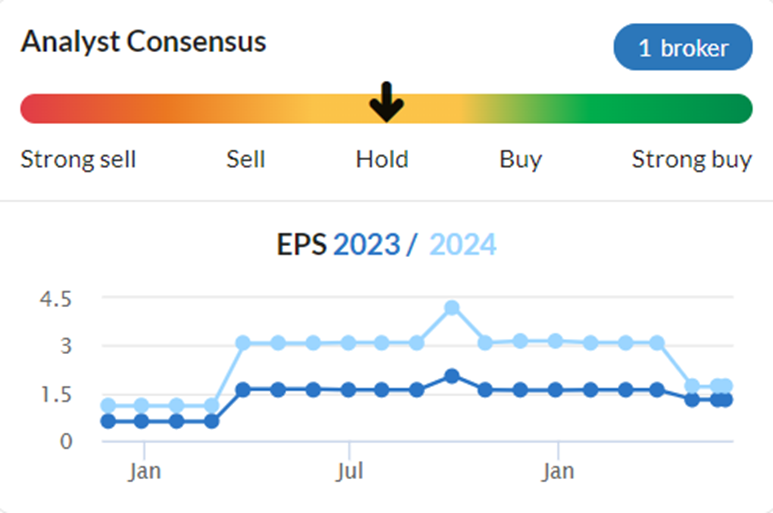Select the Sell rating label

[x=246, y=159]
